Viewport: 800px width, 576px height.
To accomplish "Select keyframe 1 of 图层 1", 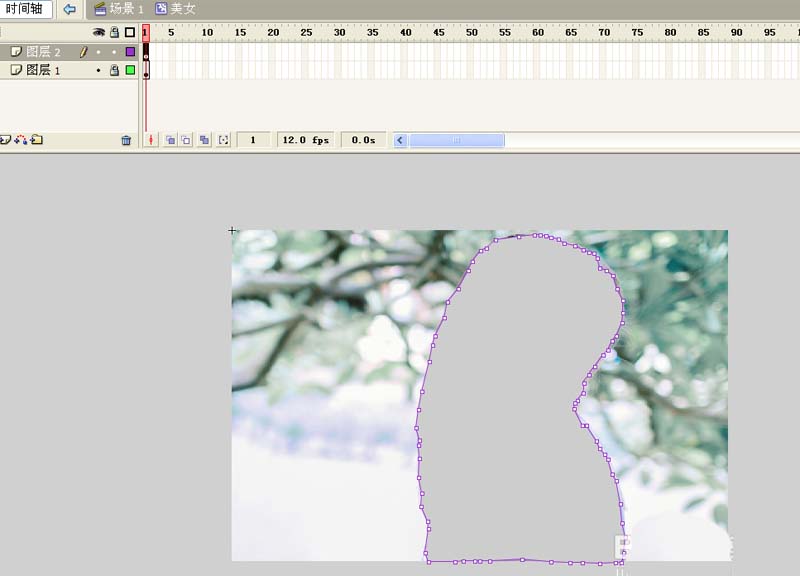I will (146, 70).
